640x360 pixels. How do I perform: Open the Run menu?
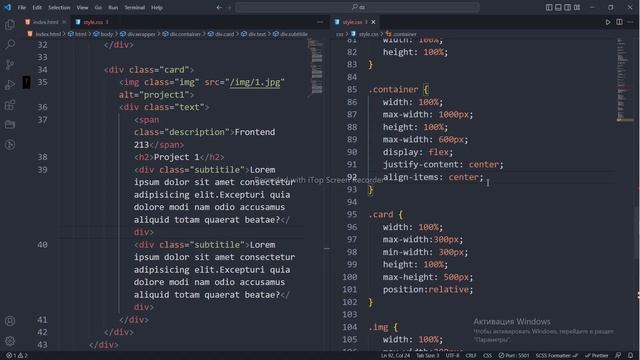pos(113,7)
